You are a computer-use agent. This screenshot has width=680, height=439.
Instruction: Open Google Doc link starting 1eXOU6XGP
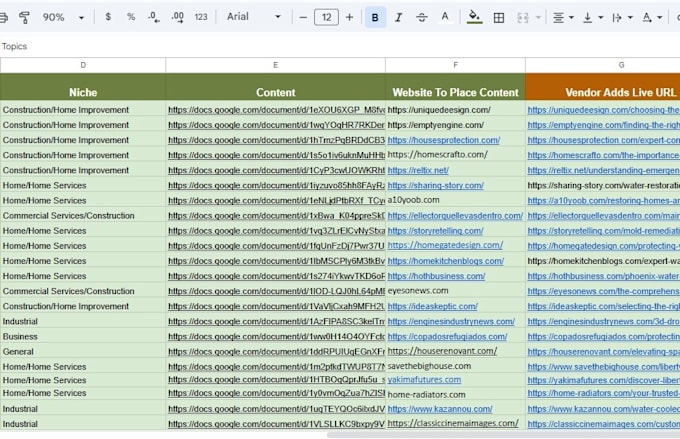(276, 110)
